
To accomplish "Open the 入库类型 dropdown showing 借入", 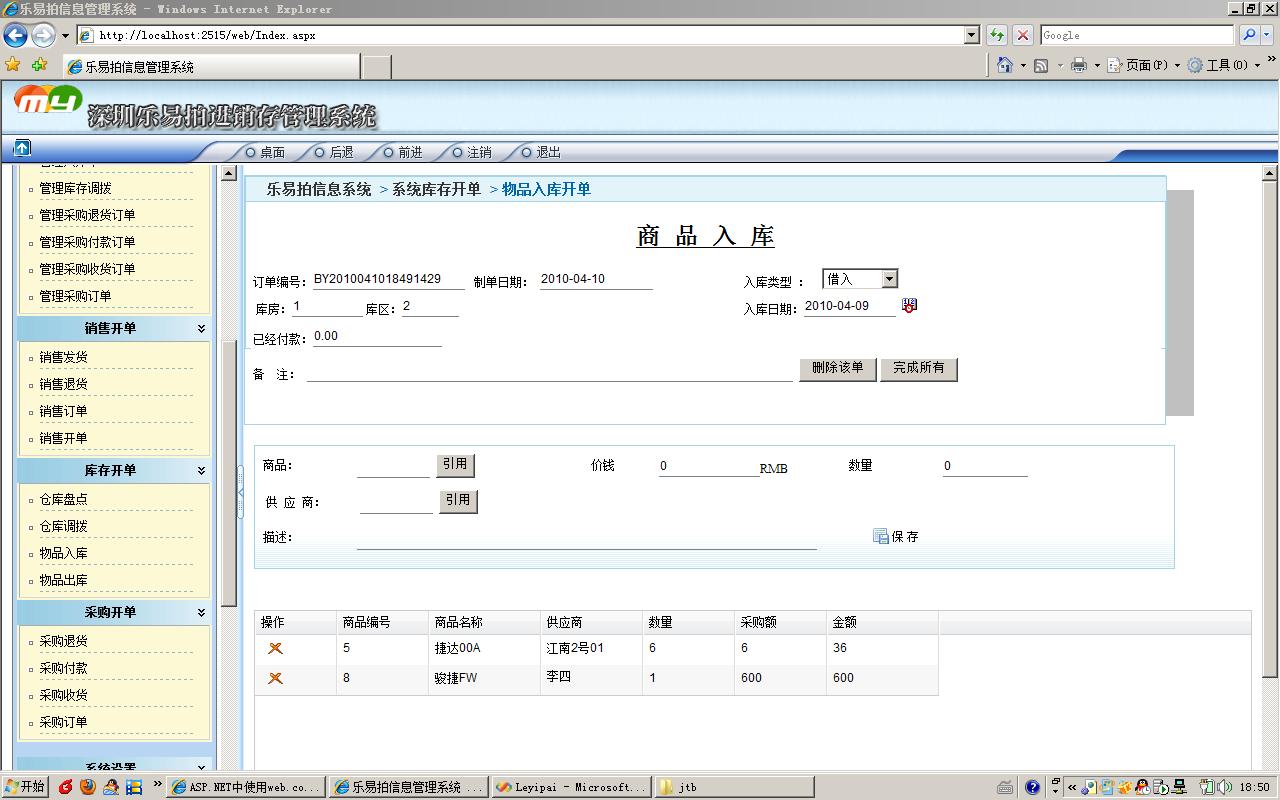I will coord(887,278).
